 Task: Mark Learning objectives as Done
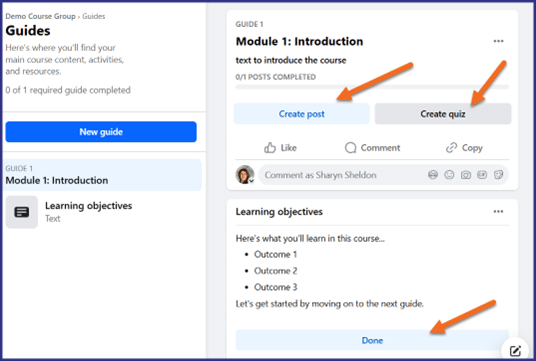[372, 340]
